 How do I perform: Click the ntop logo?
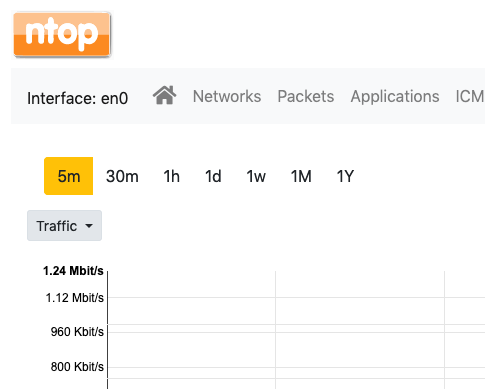(62, 35)
